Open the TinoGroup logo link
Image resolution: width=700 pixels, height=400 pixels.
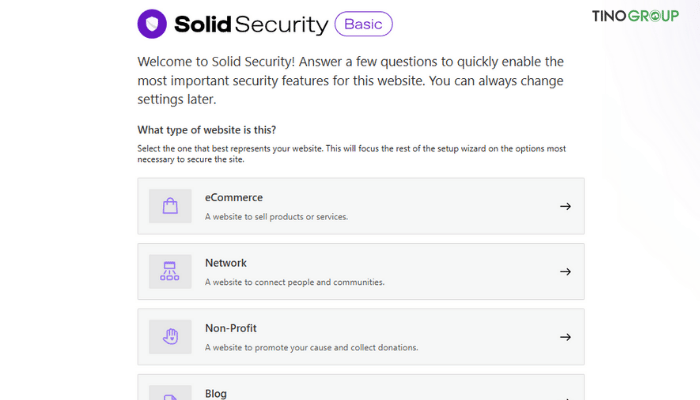pyautogui.click(x=635, y=16)
